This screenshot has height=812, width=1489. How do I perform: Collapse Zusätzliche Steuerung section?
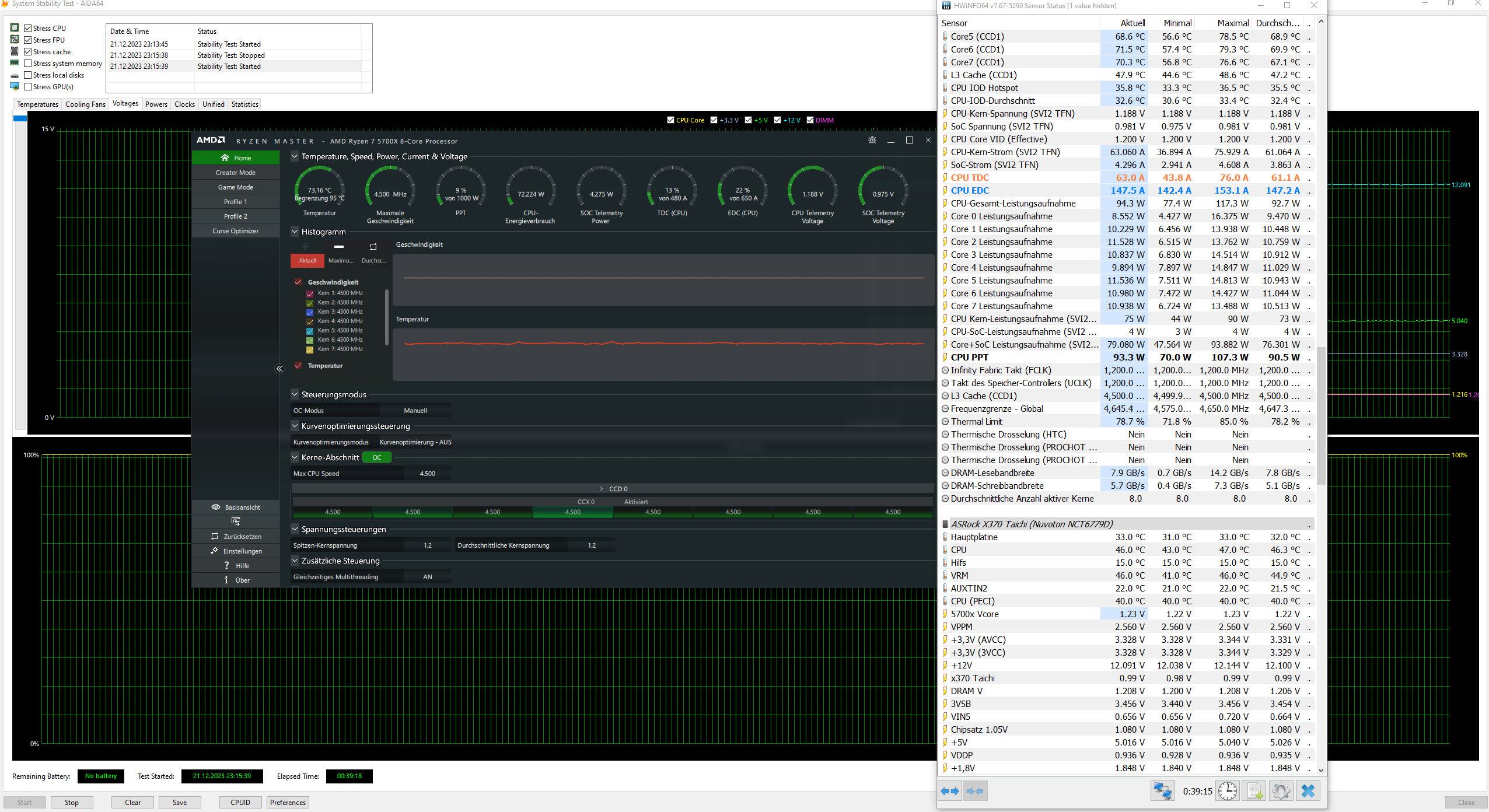coord(295,561)
